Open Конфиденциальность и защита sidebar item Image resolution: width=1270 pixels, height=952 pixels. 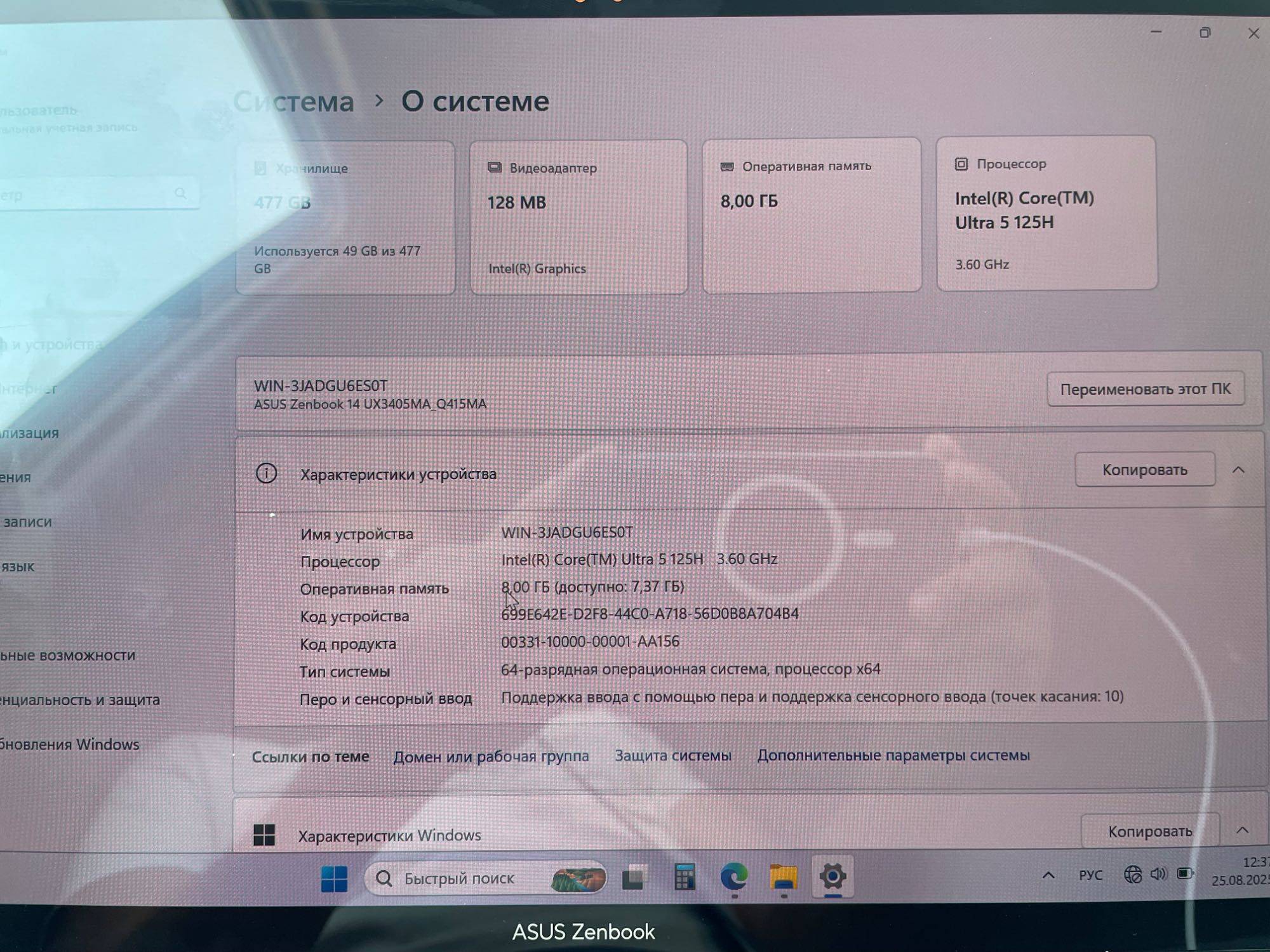(80, 699)
